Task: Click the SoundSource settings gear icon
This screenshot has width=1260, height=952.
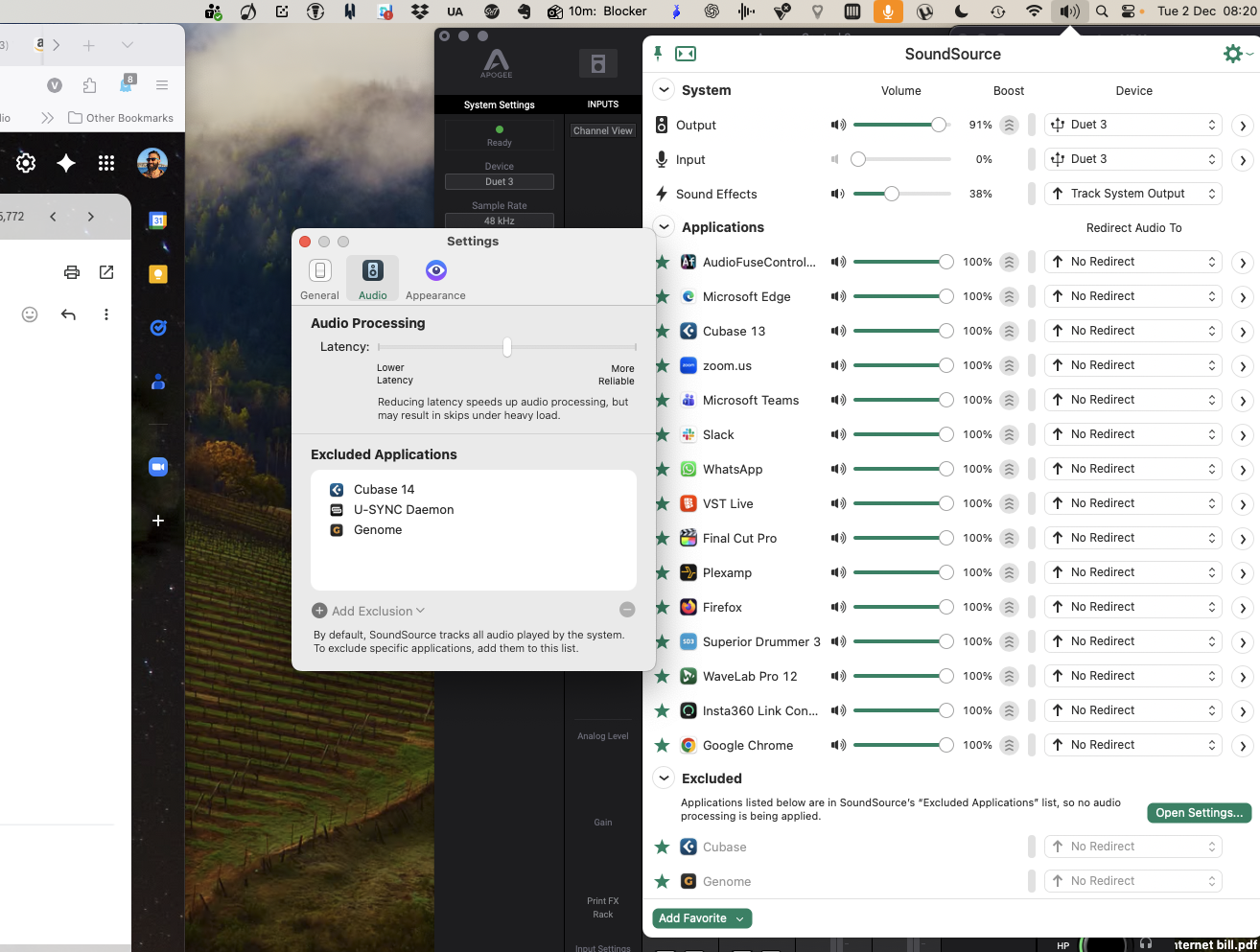Action: click(1233, 54)
